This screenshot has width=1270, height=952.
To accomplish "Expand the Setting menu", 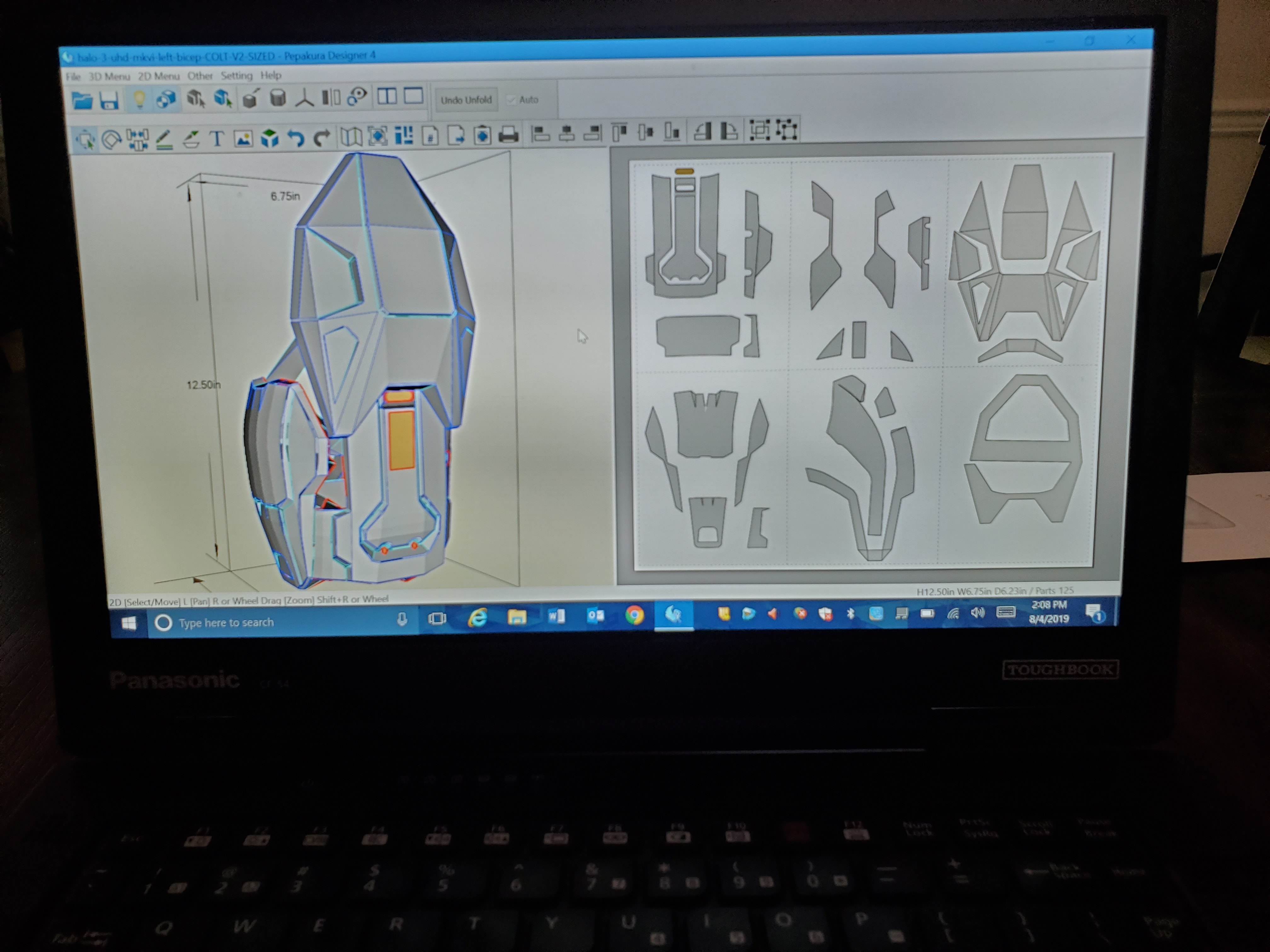I will pos(236,75).
